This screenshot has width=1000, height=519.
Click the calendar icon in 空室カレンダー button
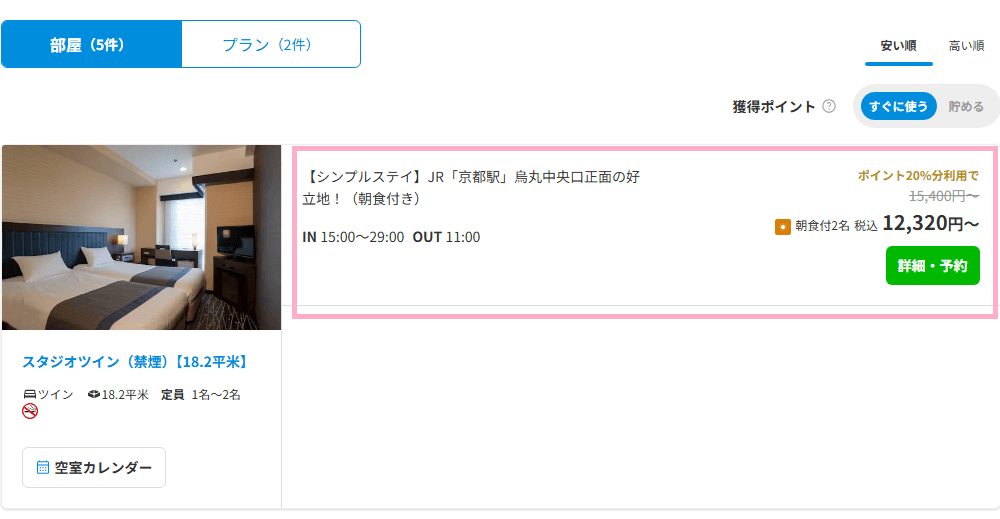(x=43, y=467)
